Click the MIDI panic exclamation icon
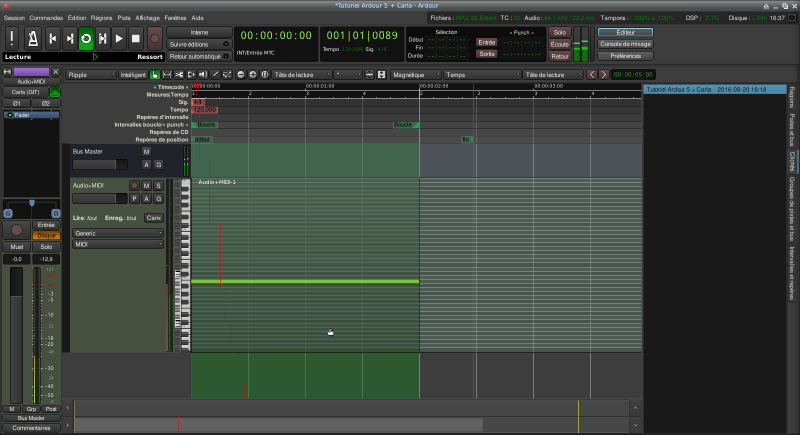 [x=12, y=39]
